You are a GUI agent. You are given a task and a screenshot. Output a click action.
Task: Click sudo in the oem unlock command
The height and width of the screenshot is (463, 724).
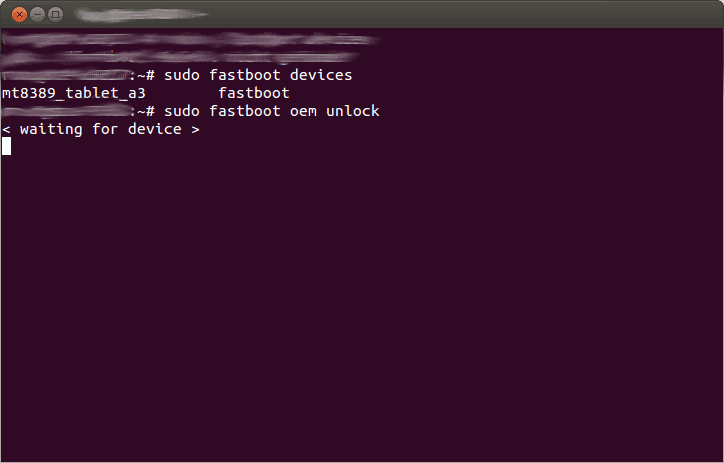182,111
